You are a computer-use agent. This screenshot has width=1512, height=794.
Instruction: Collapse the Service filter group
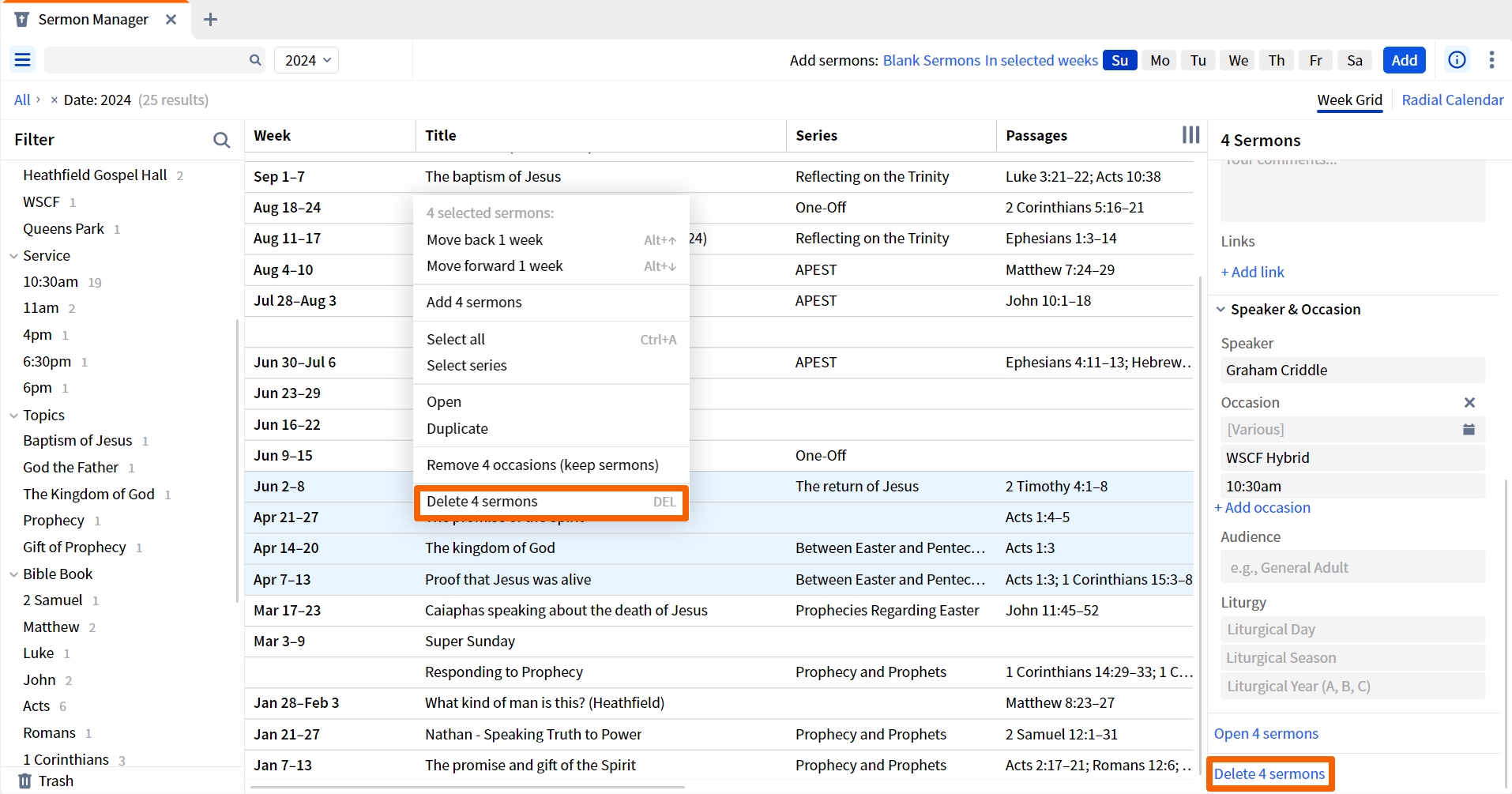tap(13, 256)
